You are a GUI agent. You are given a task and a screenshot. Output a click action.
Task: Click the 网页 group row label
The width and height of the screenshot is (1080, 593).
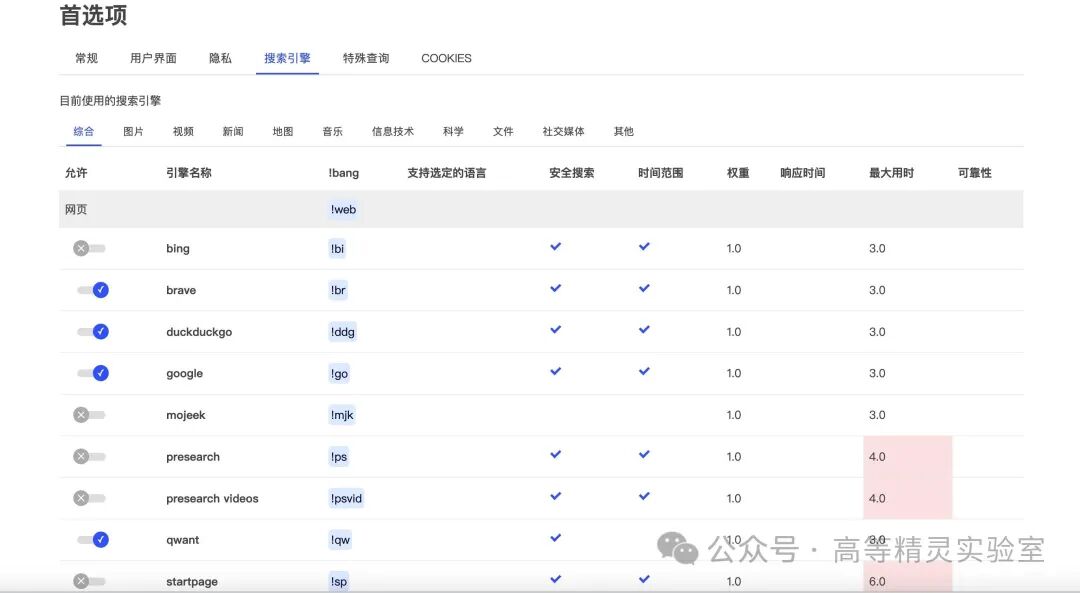coord(76,209)
